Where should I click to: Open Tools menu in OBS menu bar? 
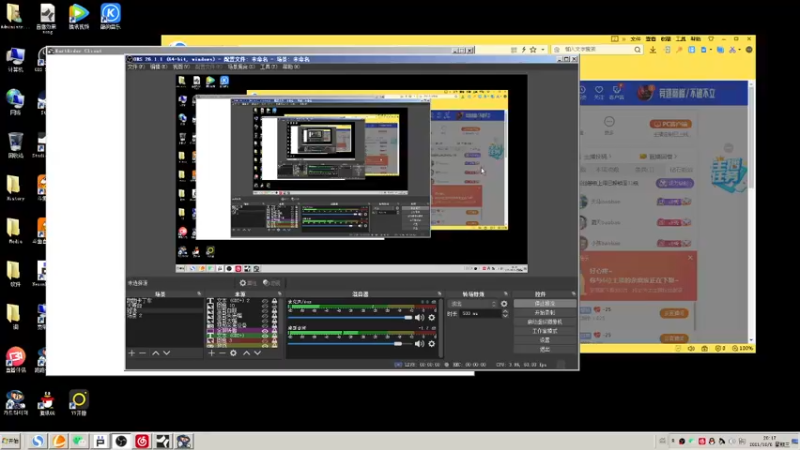tap(268, 67)
